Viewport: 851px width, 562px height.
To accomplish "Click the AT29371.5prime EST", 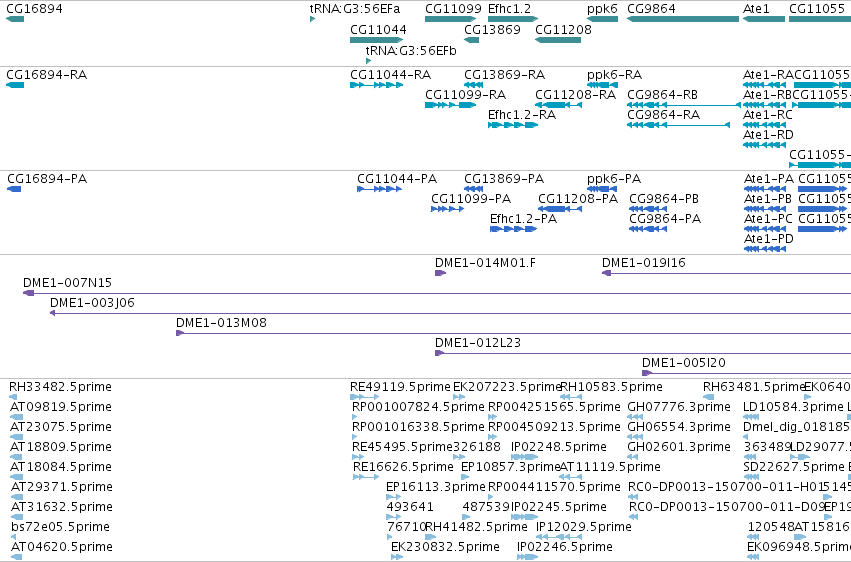I will point(17,497).
